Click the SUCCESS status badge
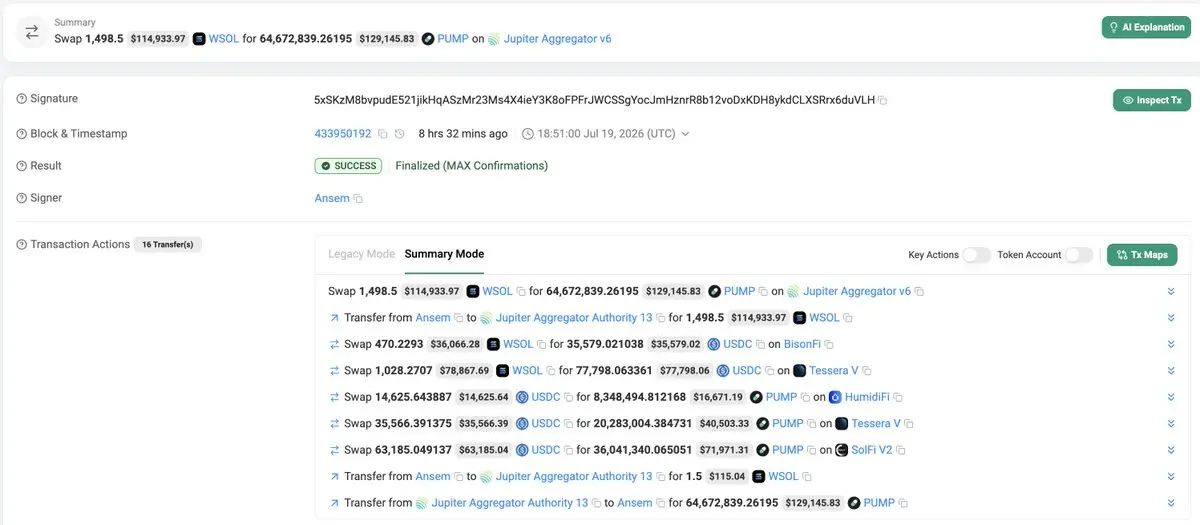 [x=349, y=166]
